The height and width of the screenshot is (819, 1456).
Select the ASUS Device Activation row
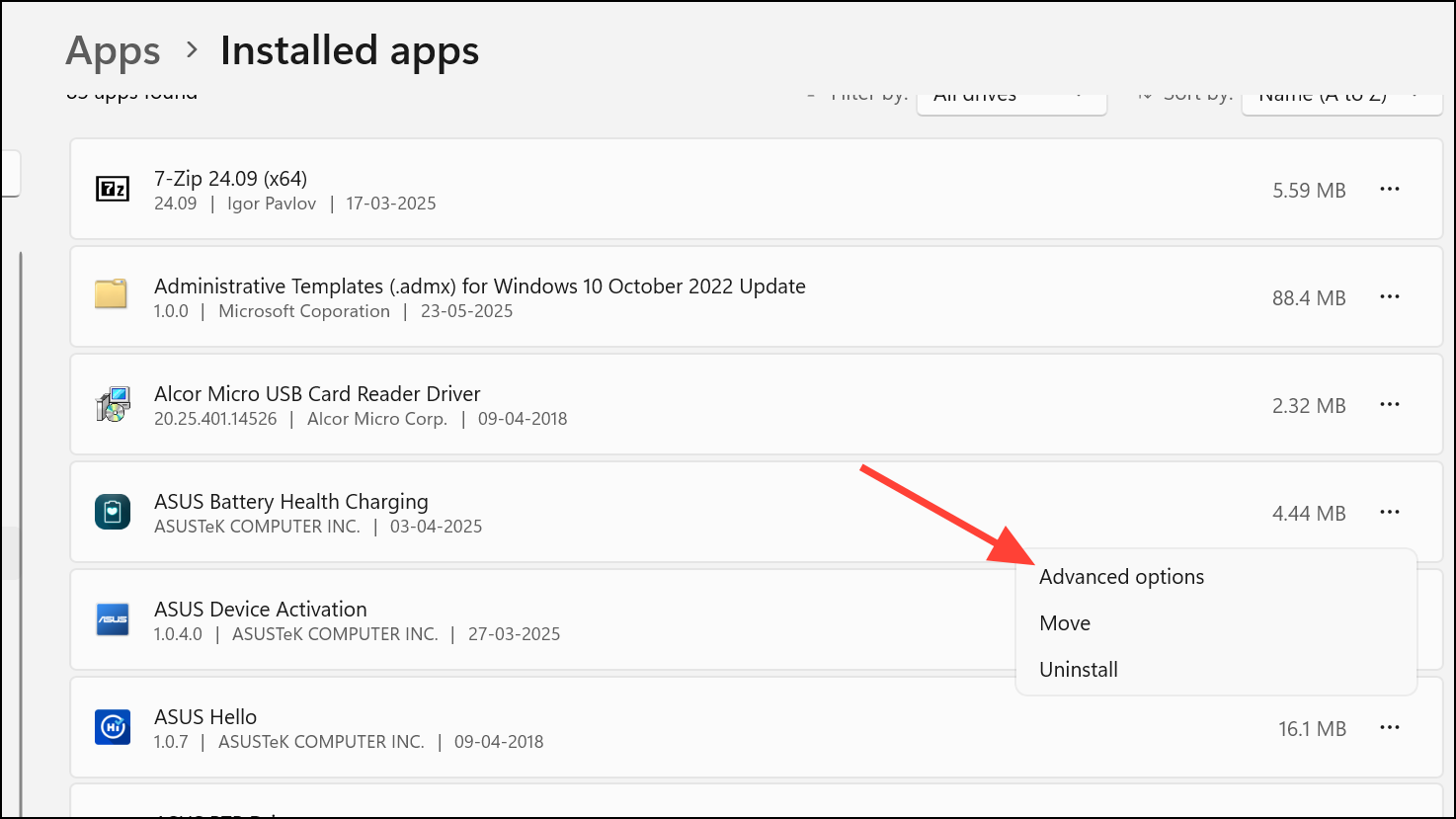click(543, 620)
